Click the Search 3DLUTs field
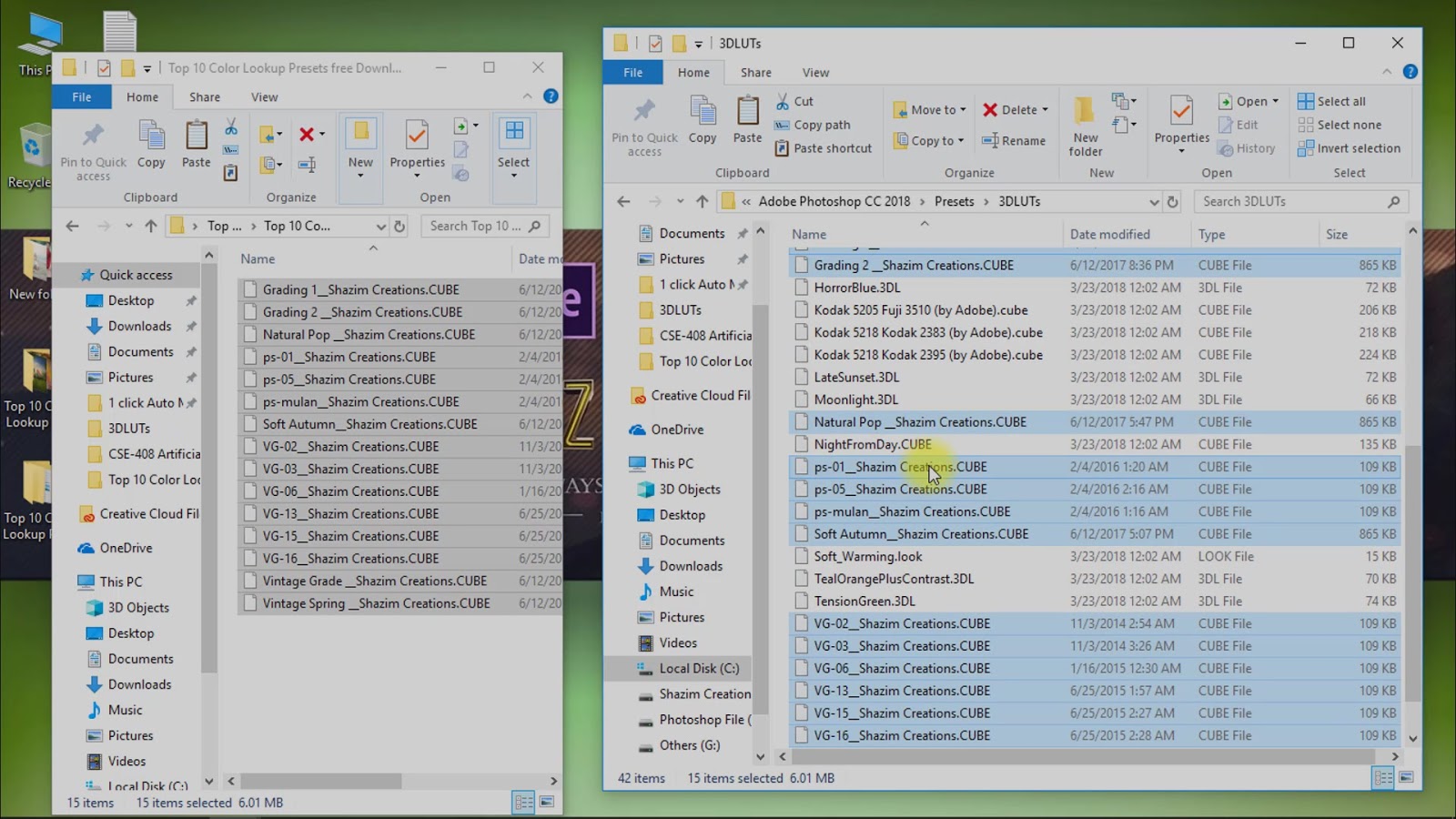Screen dimensions: 1456x819 [1301, 202]
